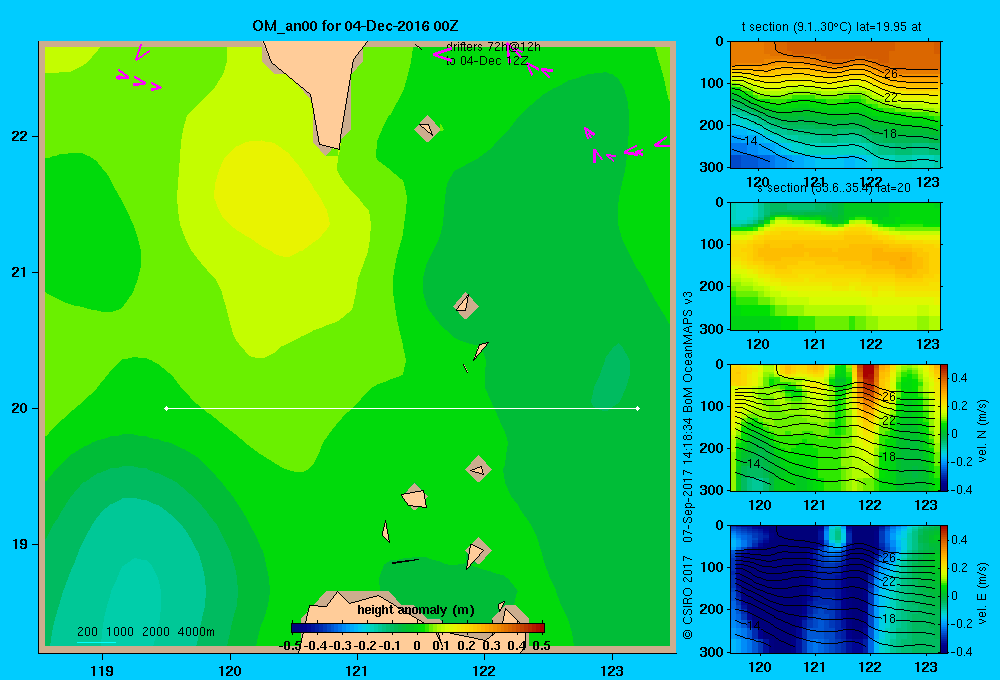Screen dimensions: 1000x680
Task: Click the 't section (9.1..30°C) lat=19.95' title
Action: (x=831, y=27)
